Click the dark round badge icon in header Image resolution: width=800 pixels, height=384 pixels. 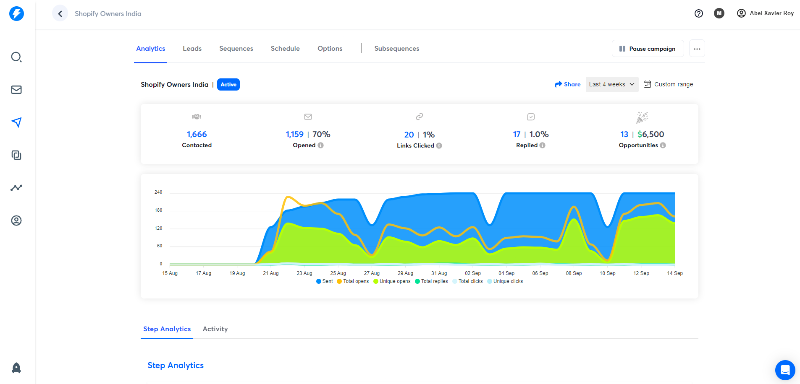(x=719, y=14)
